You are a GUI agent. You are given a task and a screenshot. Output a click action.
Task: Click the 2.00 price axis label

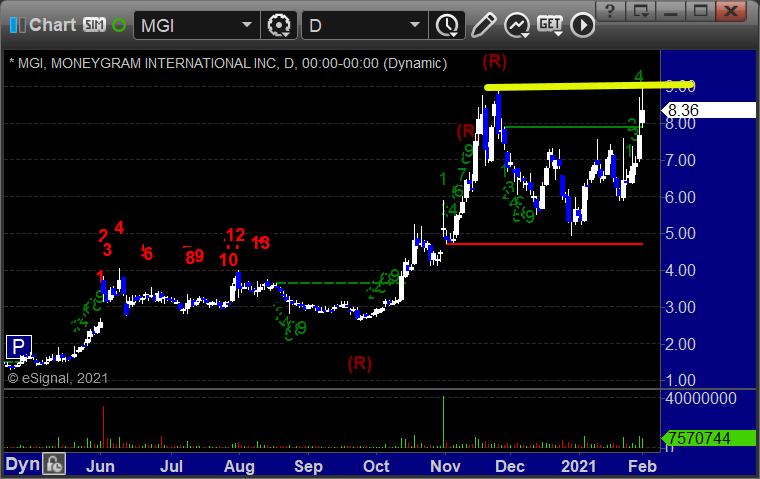(681, 344)
